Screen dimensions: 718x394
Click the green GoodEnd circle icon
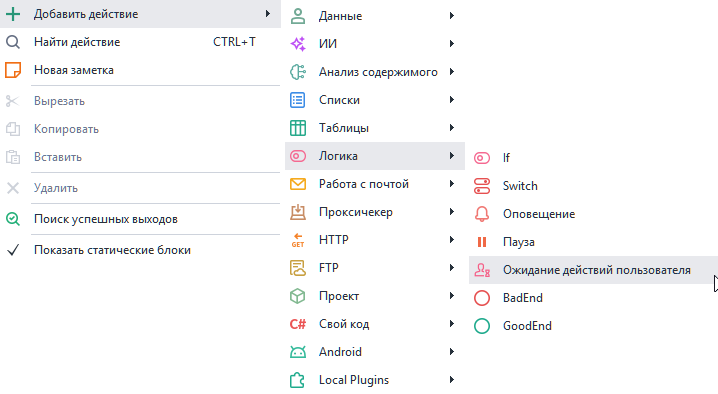point(482,326)
